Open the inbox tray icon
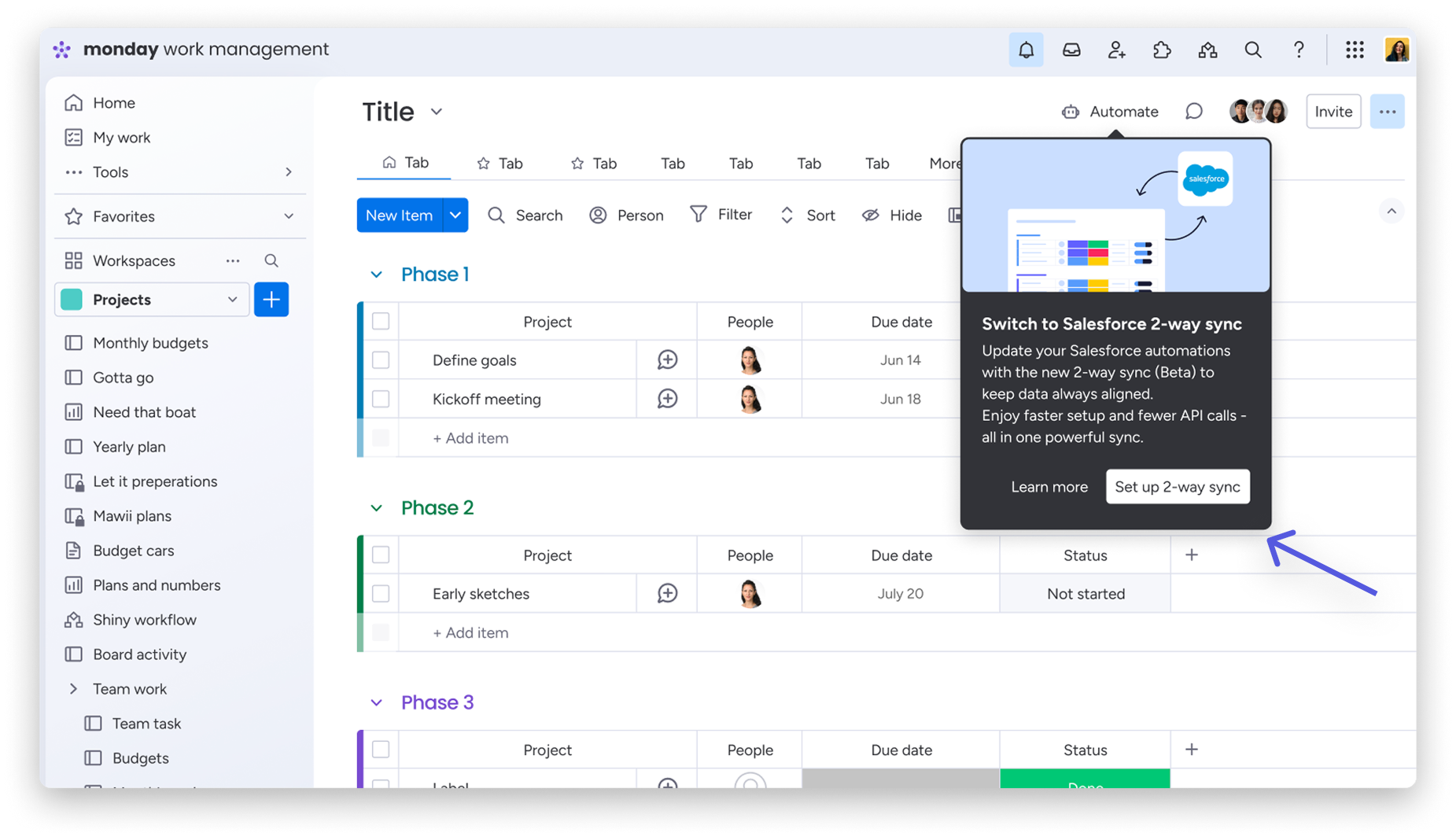The height and width of the screenshot is (833, 1456). (1071, 50)
